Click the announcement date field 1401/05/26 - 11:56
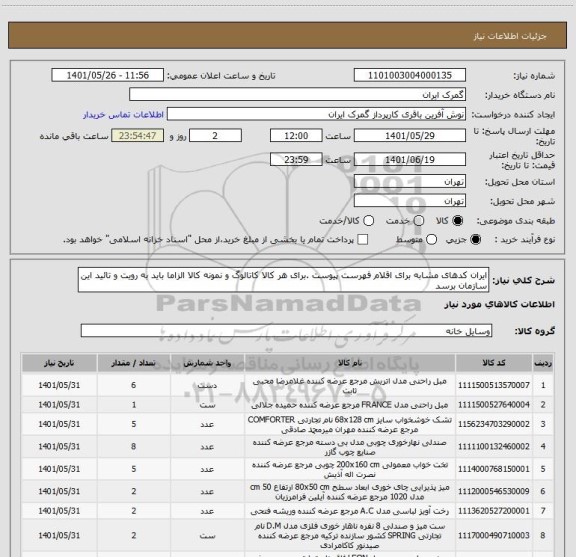576x557 pixels. click(x=108, y=75)
